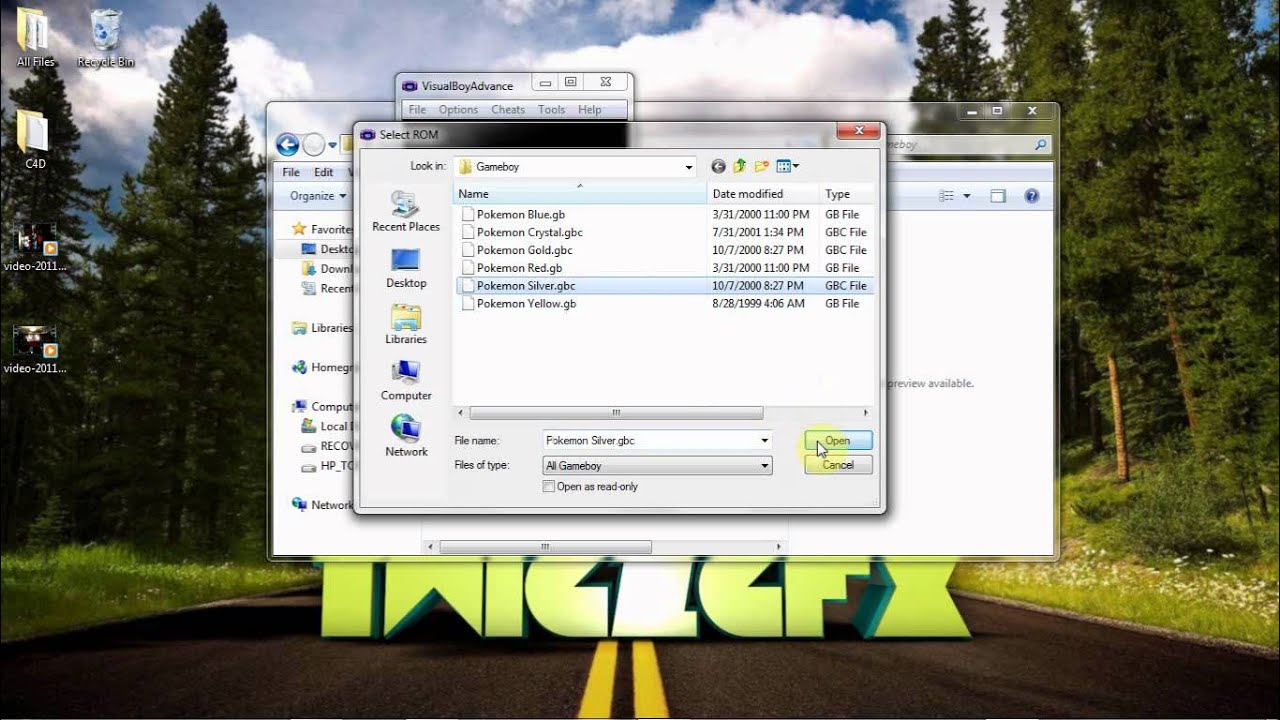Click the Open button
The height and width of the screenshot is (720, 1280).
coord(838,441)
